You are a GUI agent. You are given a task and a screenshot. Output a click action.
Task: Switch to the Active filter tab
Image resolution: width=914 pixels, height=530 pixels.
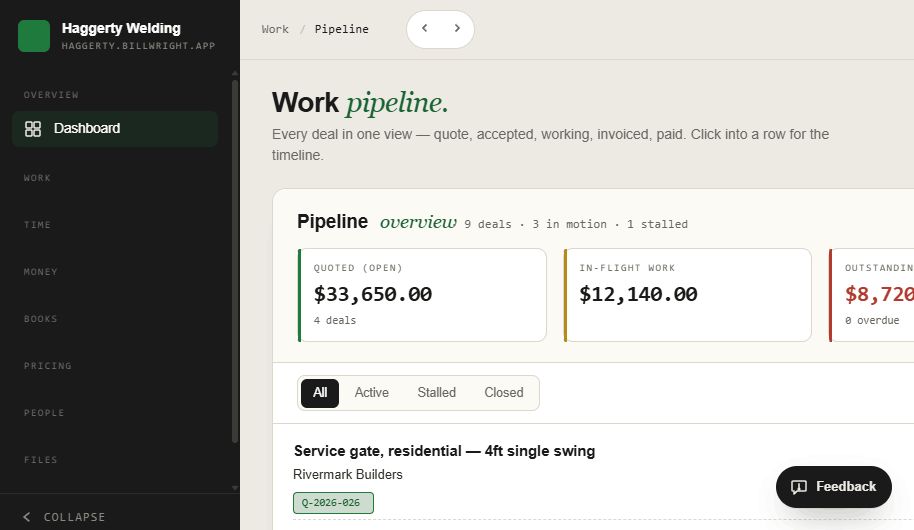click(x=372, y=392)
